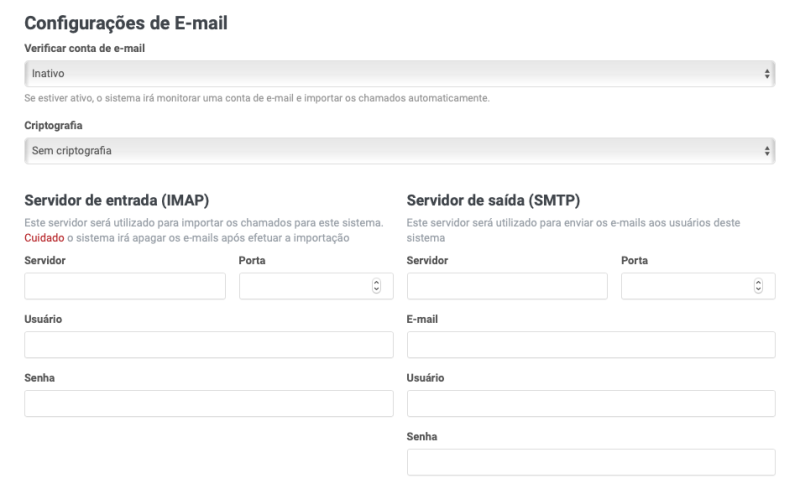Viewport: 800px width, 494px height.
Task: Click the red "Cuidado" warning text
Action: pyautogui.click(x=44, y=238)
